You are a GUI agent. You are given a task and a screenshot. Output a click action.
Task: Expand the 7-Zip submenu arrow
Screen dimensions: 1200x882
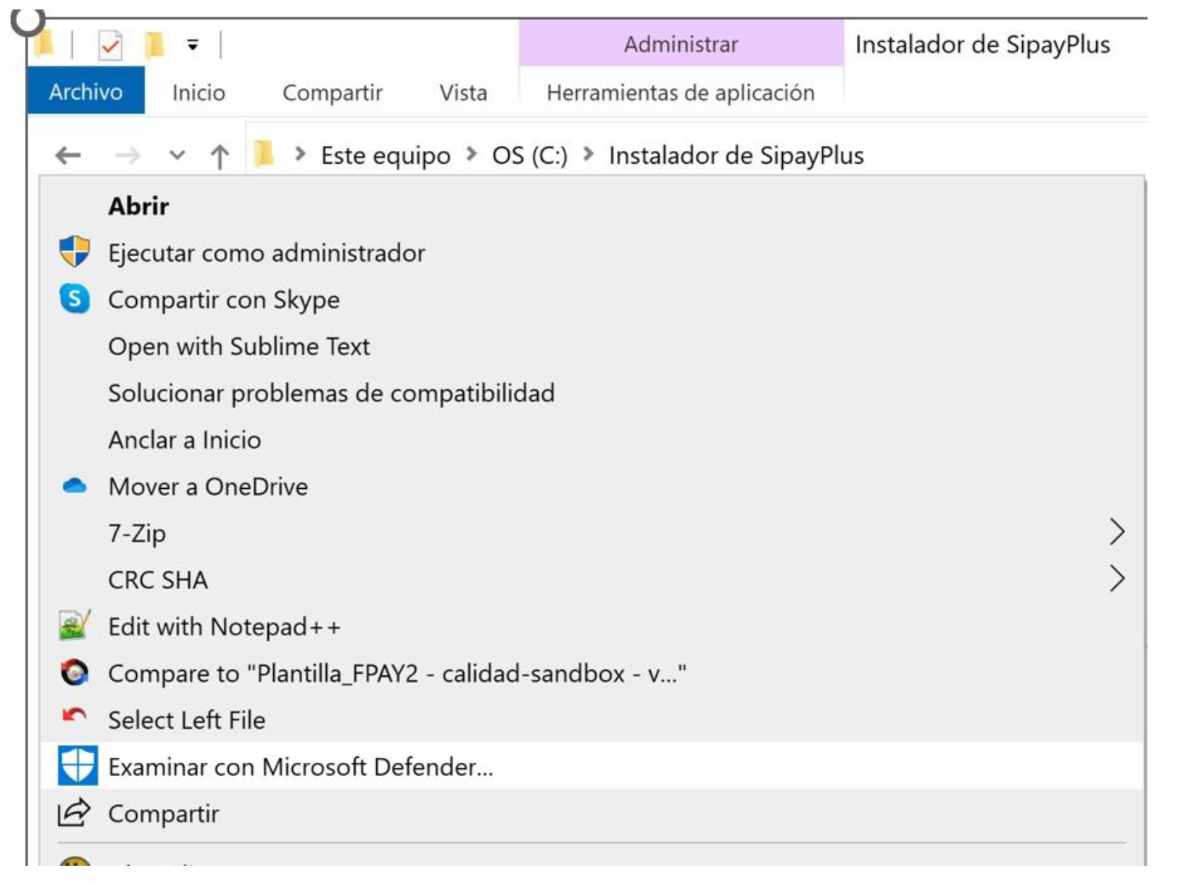[1117, 532]
